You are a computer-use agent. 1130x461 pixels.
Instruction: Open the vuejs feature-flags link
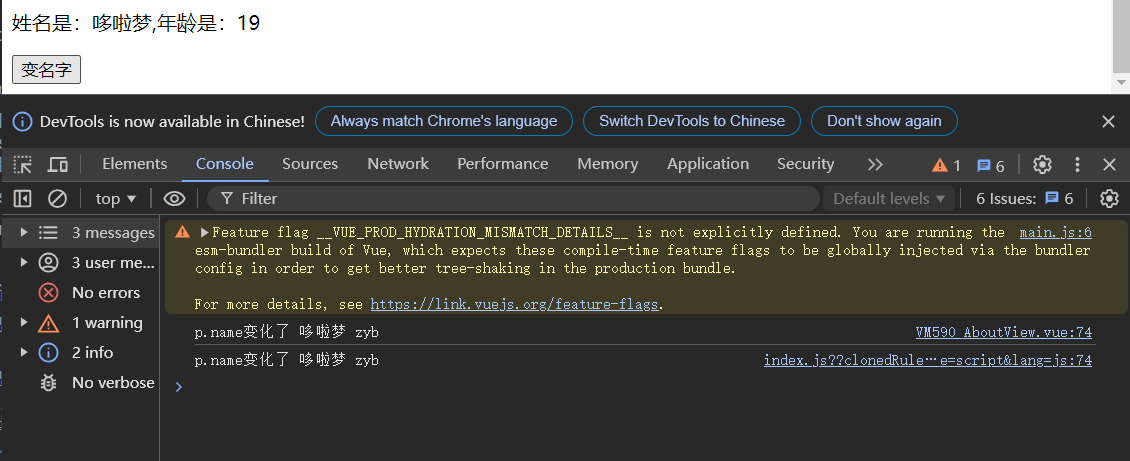point(514,304)
